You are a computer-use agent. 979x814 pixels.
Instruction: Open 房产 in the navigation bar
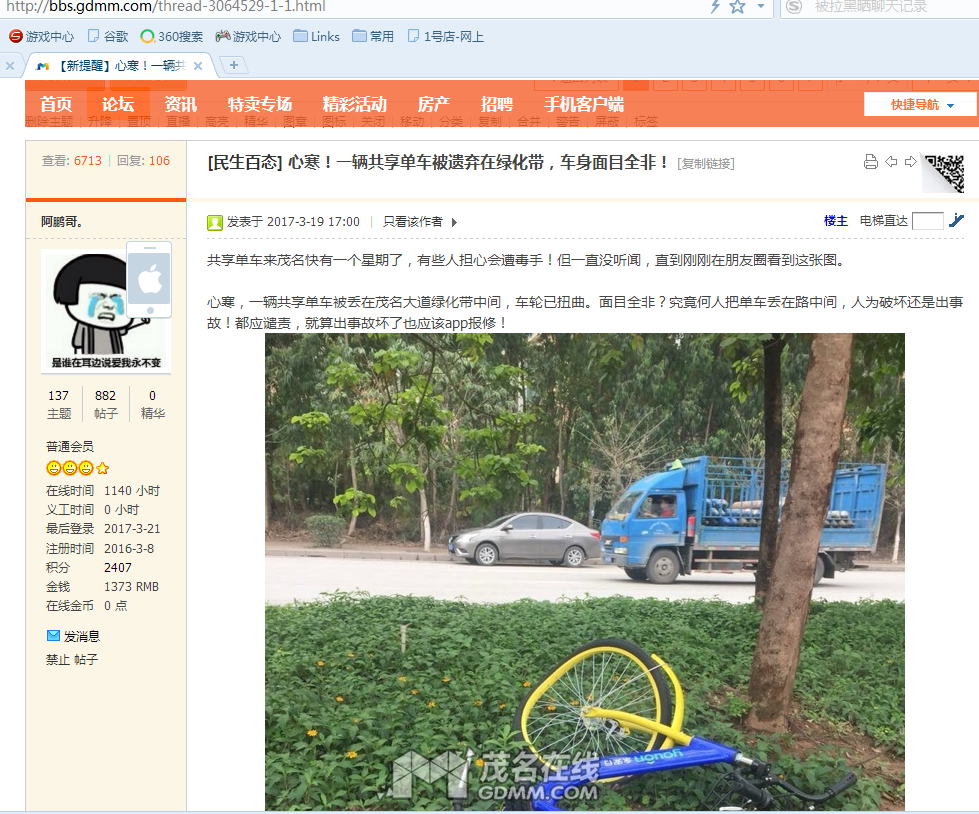pos(433,104)
